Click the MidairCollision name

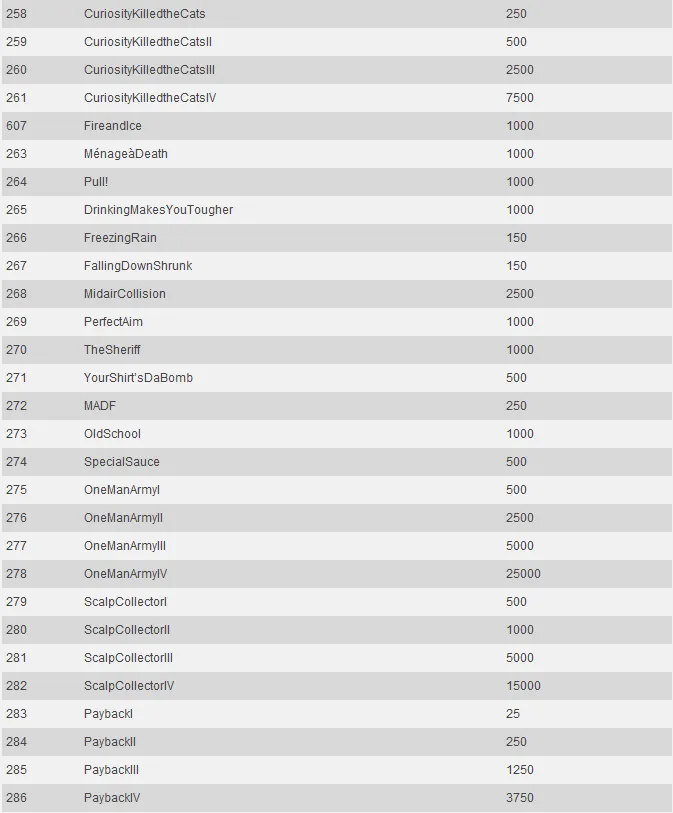(x=125, y=294)
